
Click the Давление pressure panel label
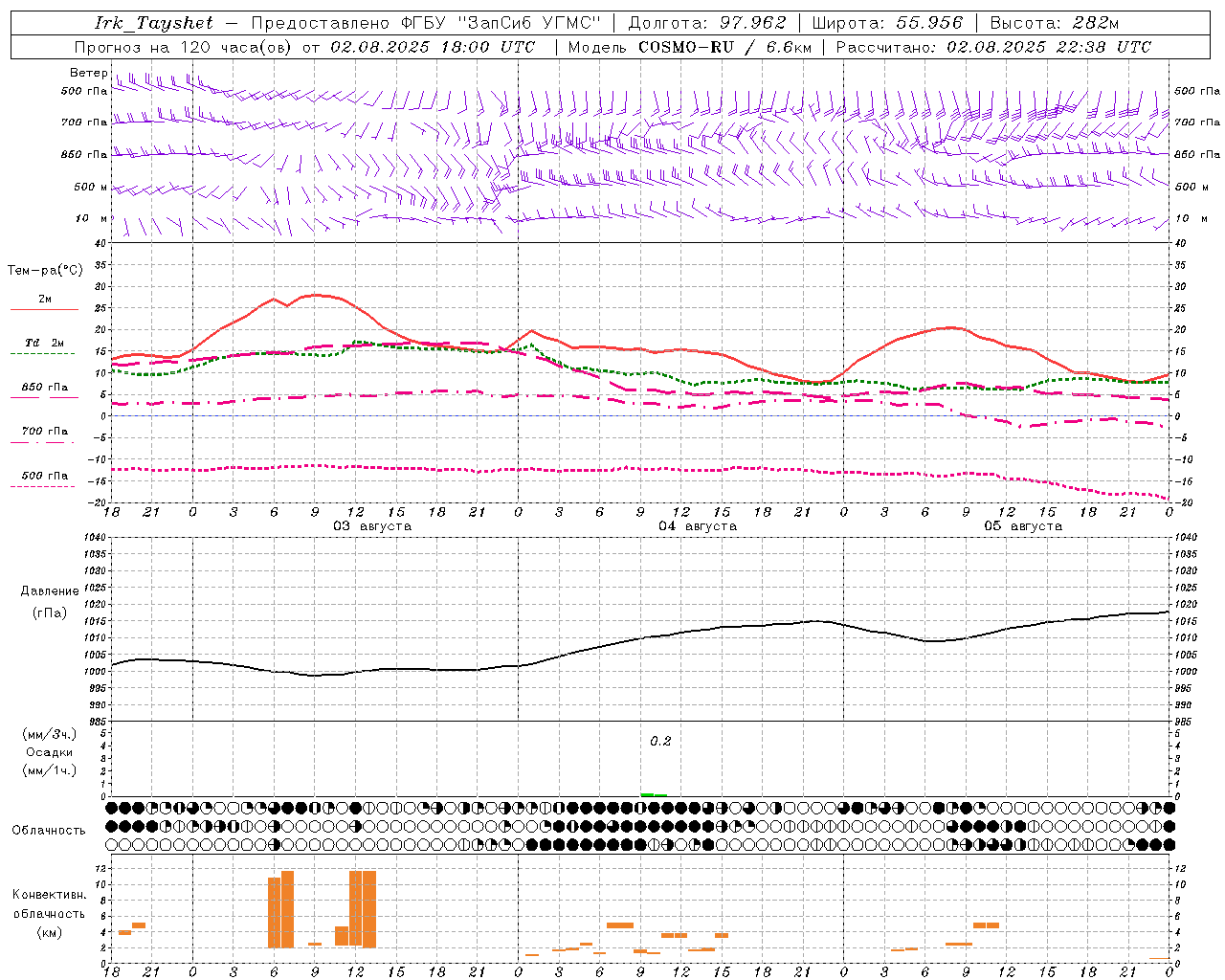50,591
